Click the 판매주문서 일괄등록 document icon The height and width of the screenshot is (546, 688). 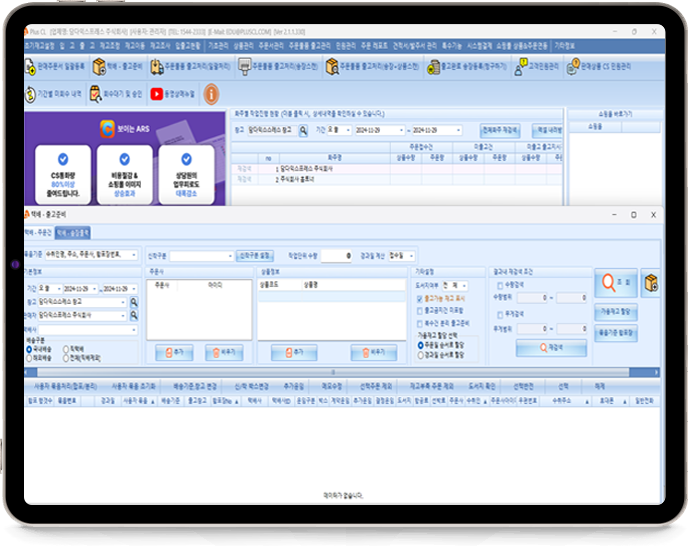click(x=30, y=67)
